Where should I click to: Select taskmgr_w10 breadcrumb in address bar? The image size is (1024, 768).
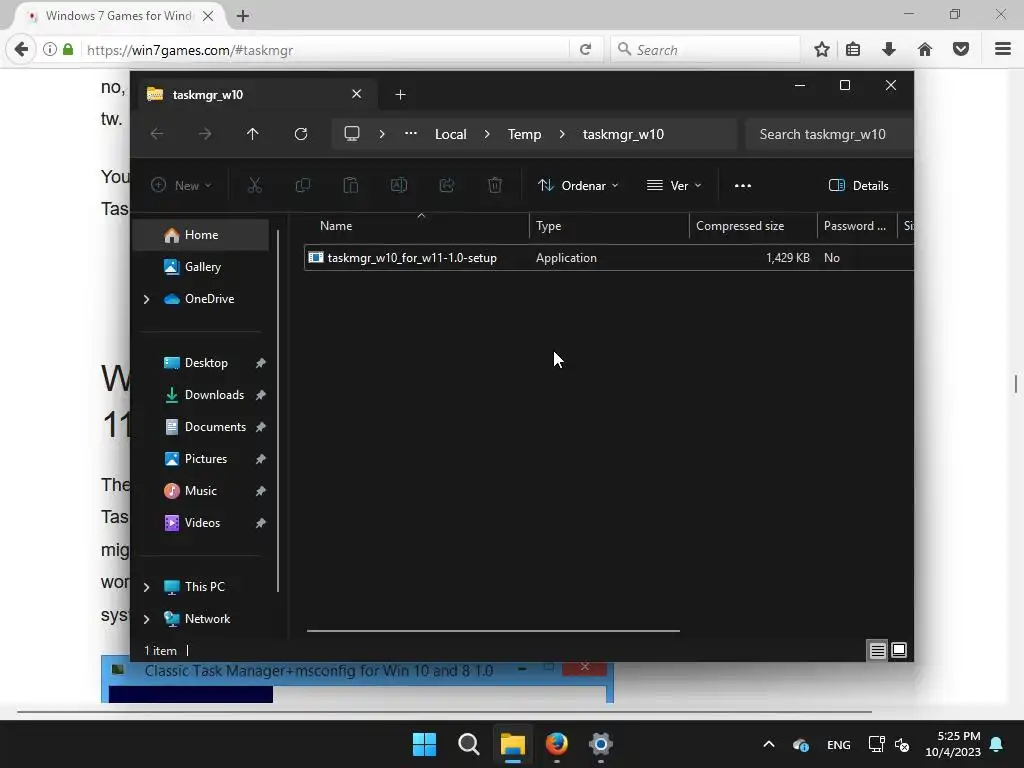point(623,134)
